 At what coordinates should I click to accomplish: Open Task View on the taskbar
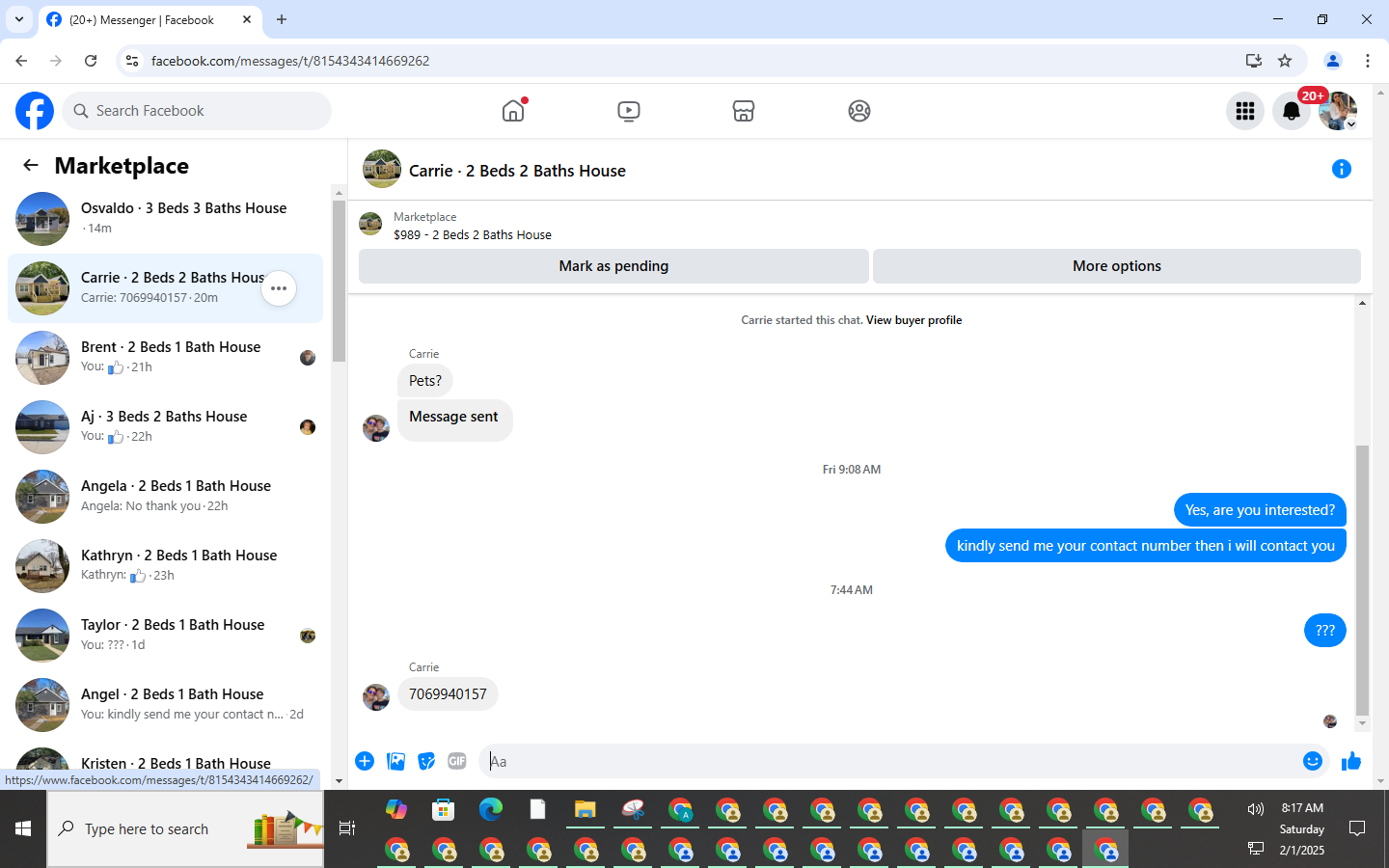click(x=347, y=828)
